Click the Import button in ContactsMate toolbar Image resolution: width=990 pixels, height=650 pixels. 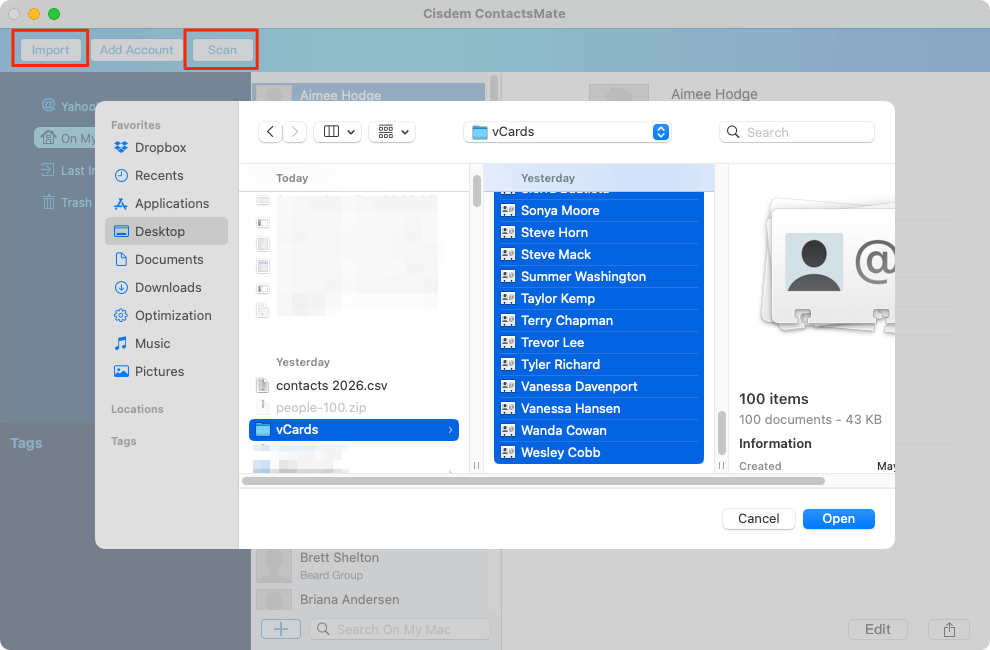(51, 50)
